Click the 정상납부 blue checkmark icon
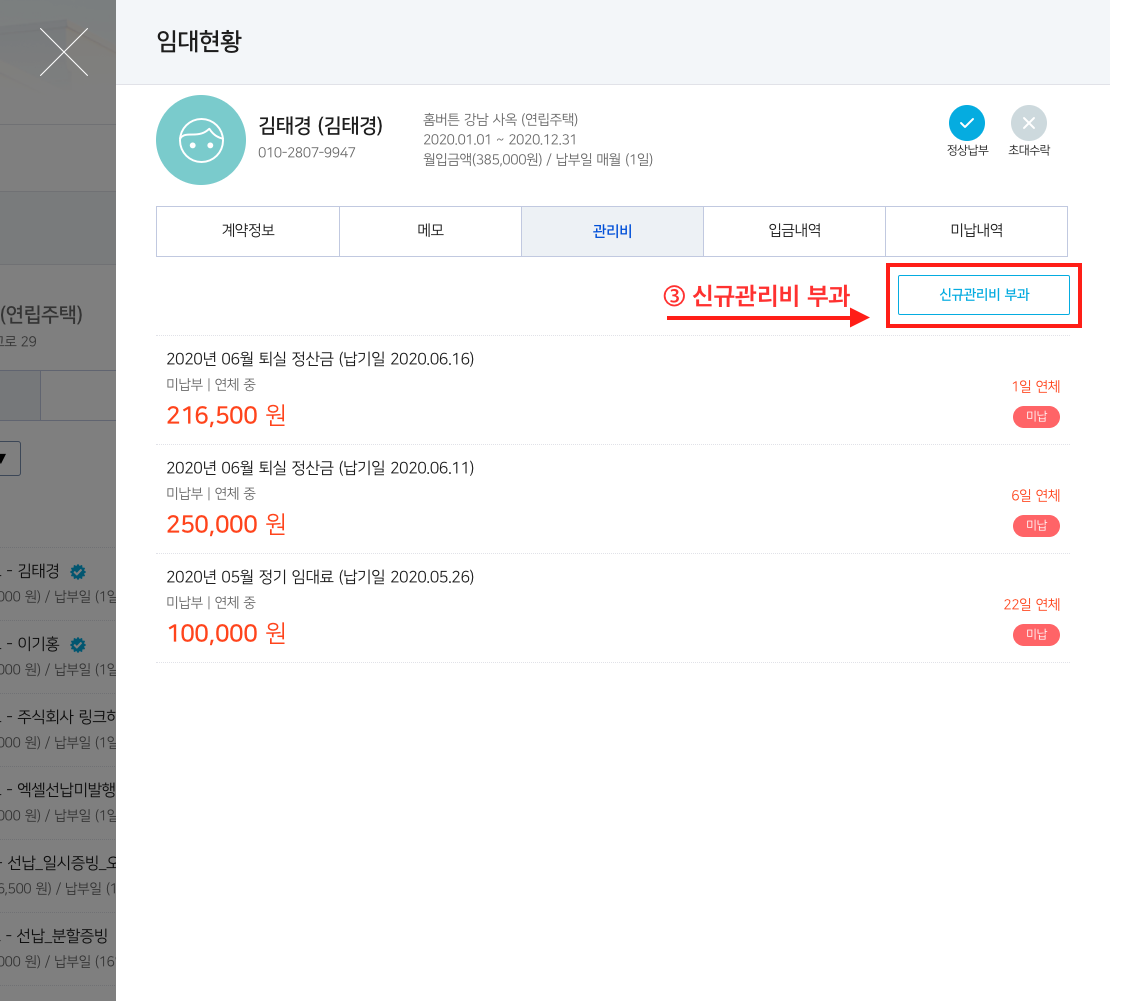1130x1001 pixels. tap(966, 123)
